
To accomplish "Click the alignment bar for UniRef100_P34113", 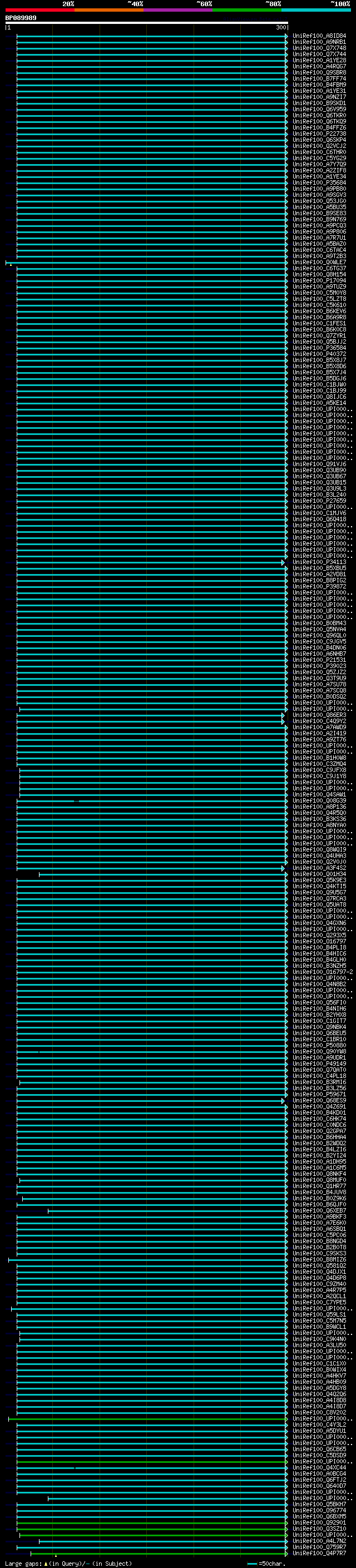I will (x=150, y=562).
